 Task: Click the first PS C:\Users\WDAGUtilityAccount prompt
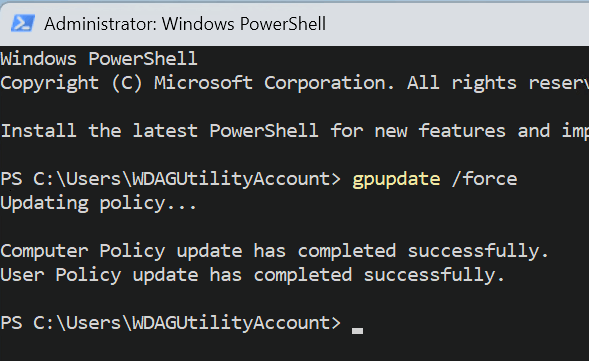tap(171, 179)
